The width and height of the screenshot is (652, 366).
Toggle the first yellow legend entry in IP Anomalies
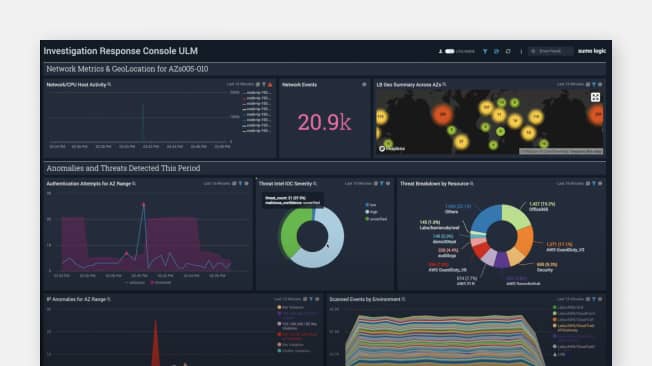pos(291,307)
